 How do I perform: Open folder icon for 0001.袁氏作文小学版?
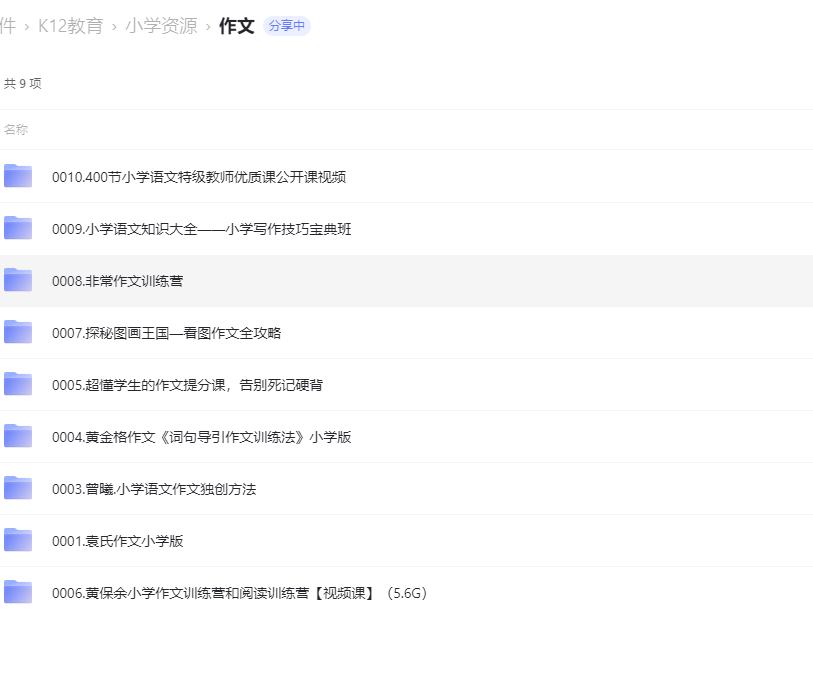pyautogui.click(x=18, y=540)
